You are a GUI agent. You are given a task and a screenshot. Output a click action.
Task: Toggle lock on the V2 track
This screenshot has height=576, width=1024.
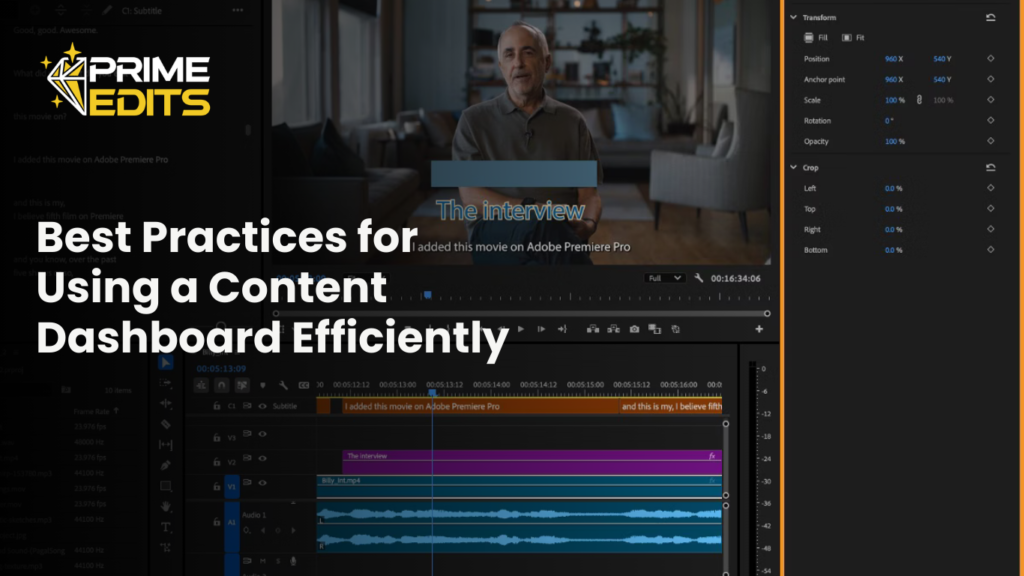pos(217,462)
